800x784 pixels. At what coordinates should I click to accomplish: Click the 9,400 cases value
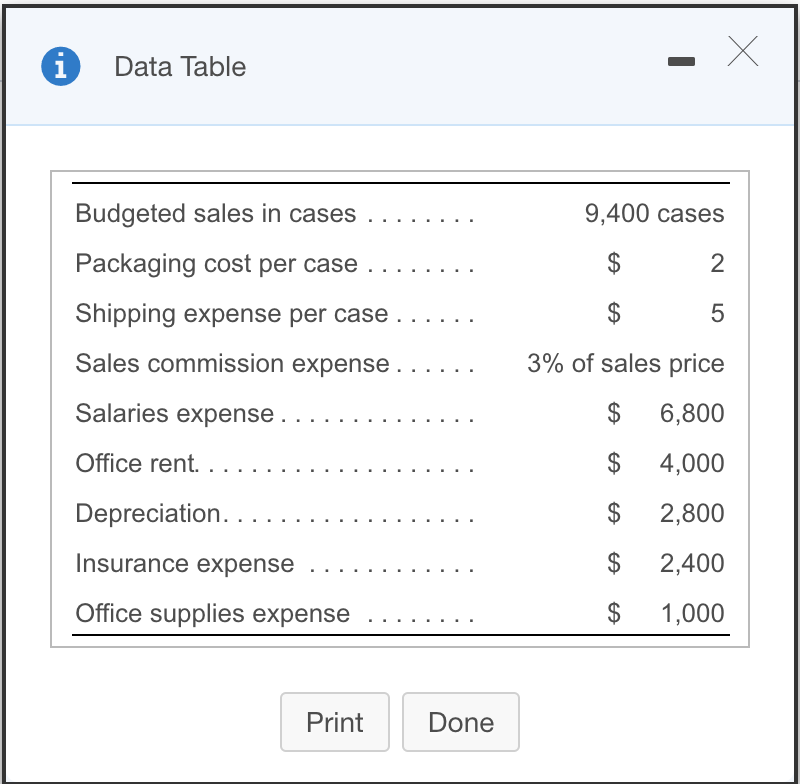tap(655, 213)
